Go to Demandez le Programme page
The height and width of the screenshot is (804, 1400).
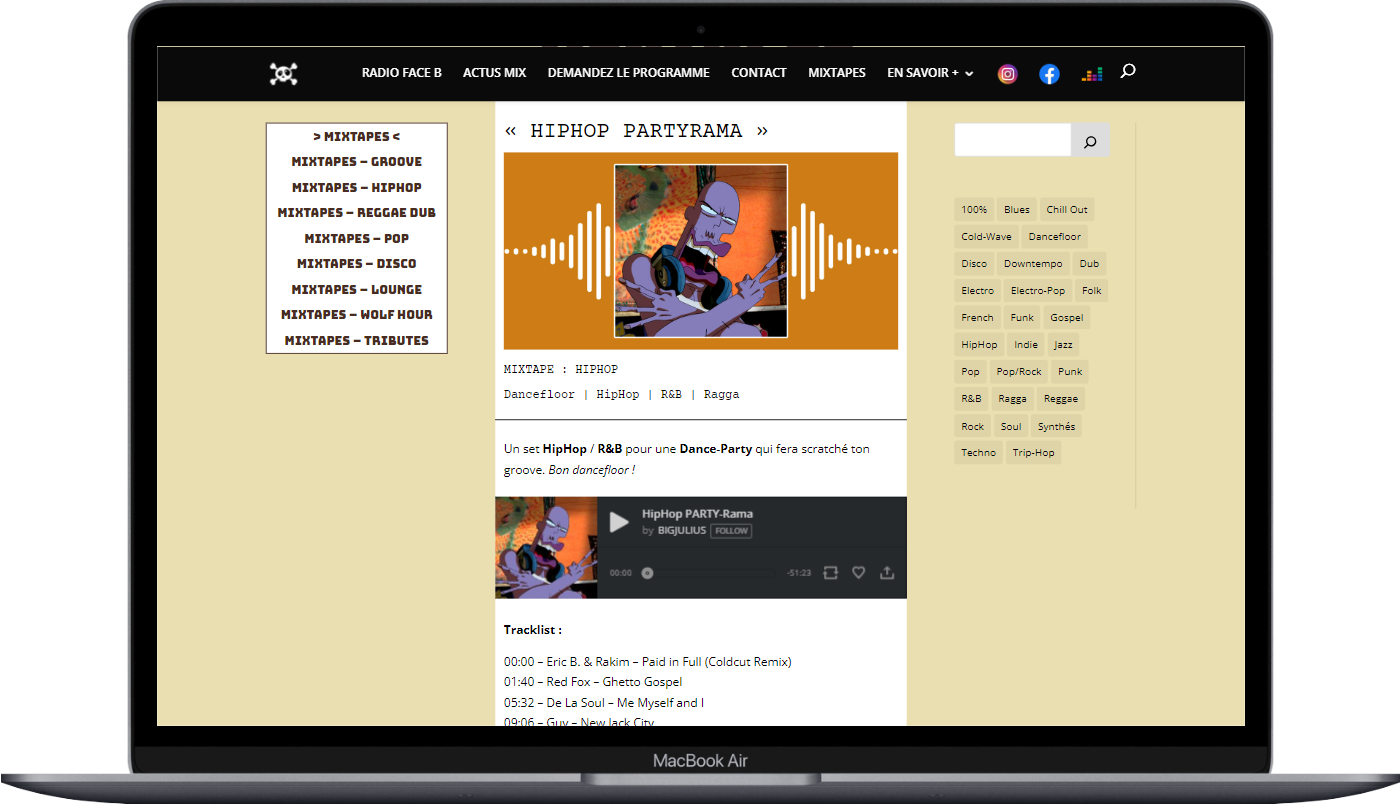coord(628,73)
